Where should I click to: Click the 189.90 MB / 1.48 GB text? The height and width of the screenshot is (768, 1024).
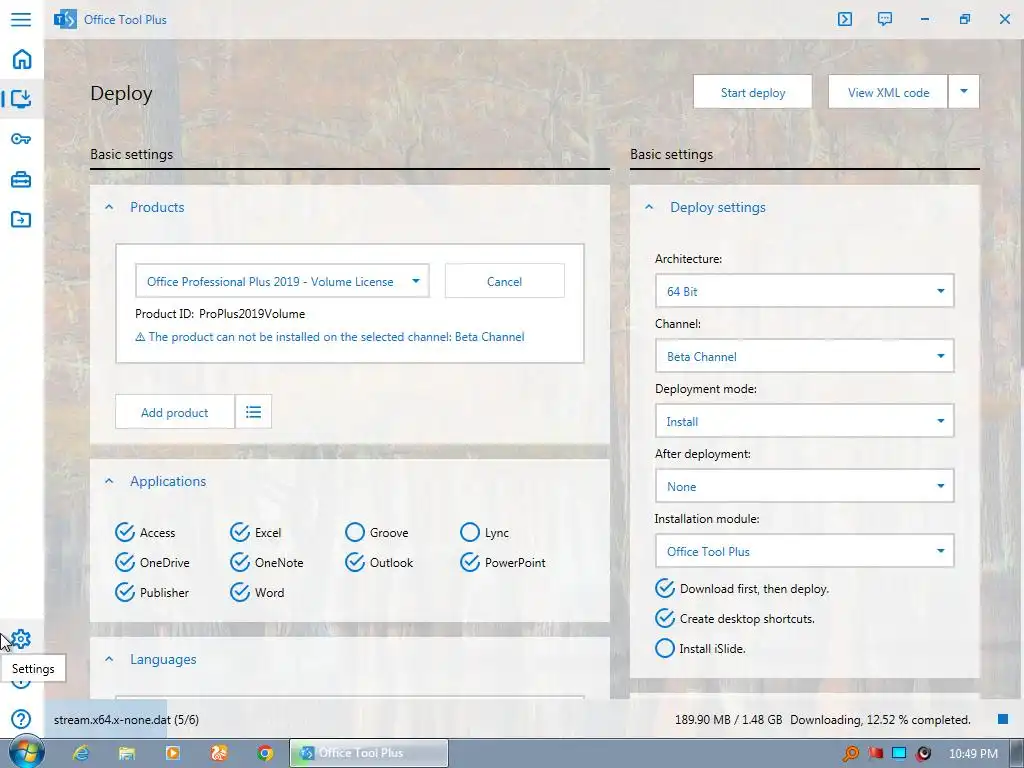[728, 720]
